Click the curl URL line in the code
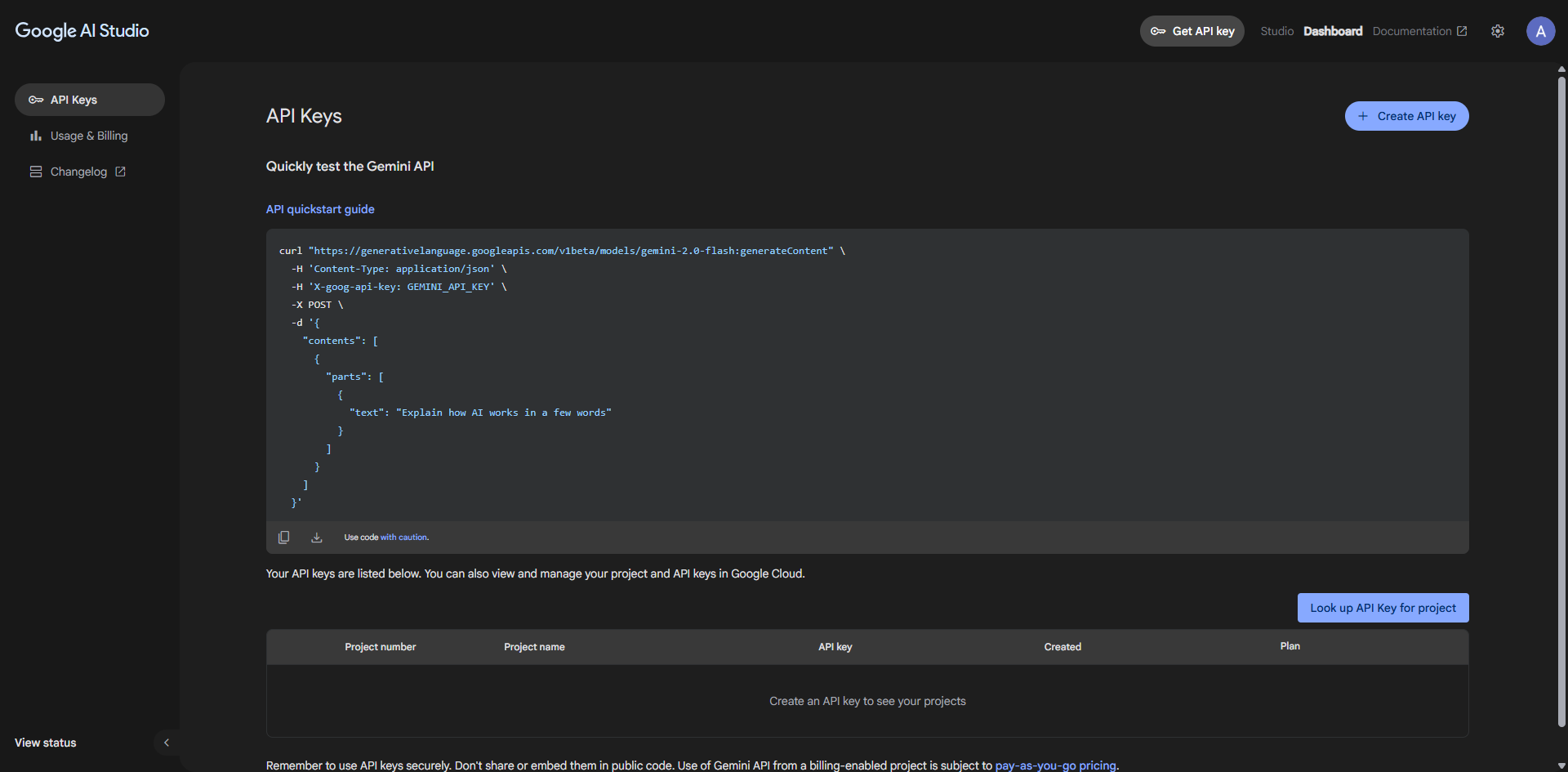 562,251
